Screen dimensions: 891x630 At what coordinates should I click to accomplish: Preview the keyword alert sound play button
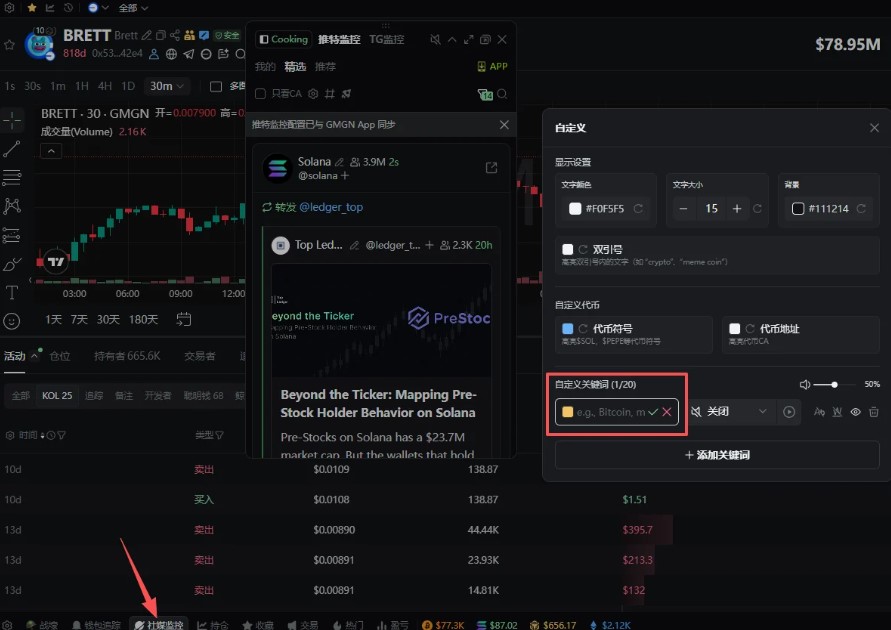[789, 412]
